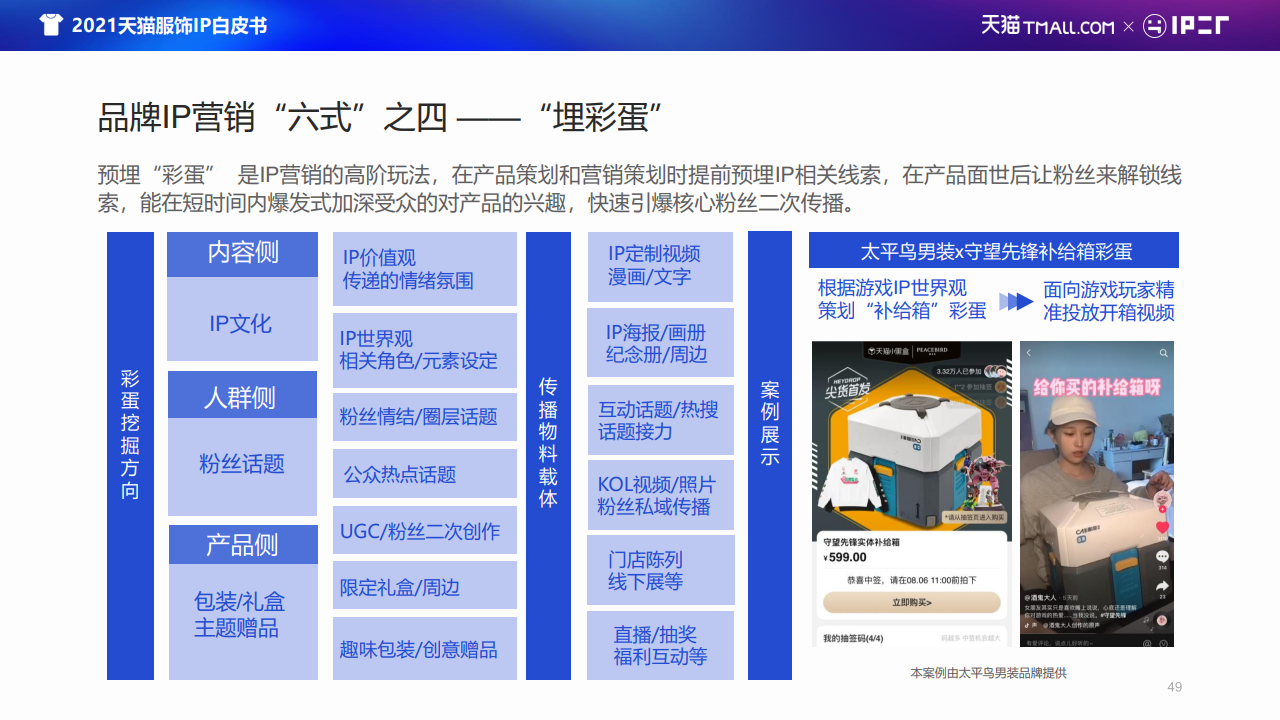This screenshot has width=1280, height=720.
Task: Tap the red heart like icon
Action: pyautogui.click(x=1162, y=527)
